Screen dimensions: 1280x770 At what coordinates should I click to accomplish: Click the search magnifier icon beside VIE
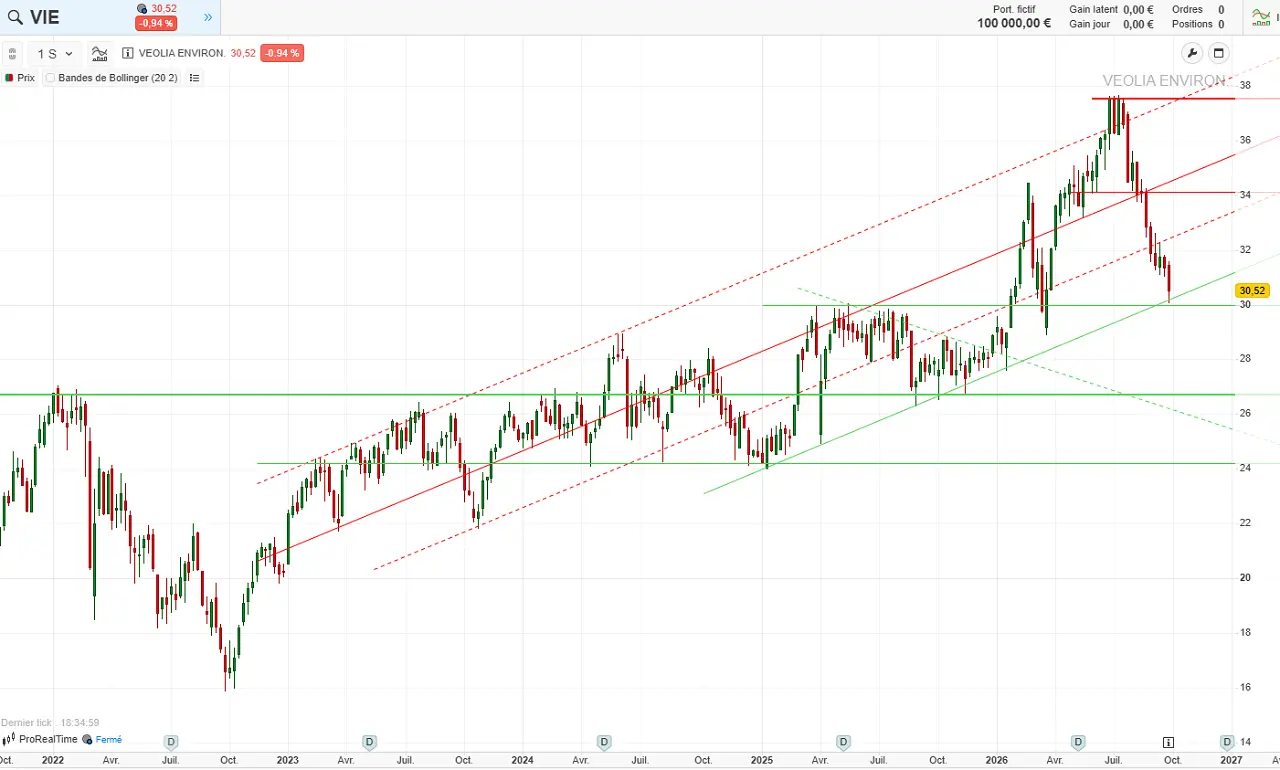click(x=15, y=17)
